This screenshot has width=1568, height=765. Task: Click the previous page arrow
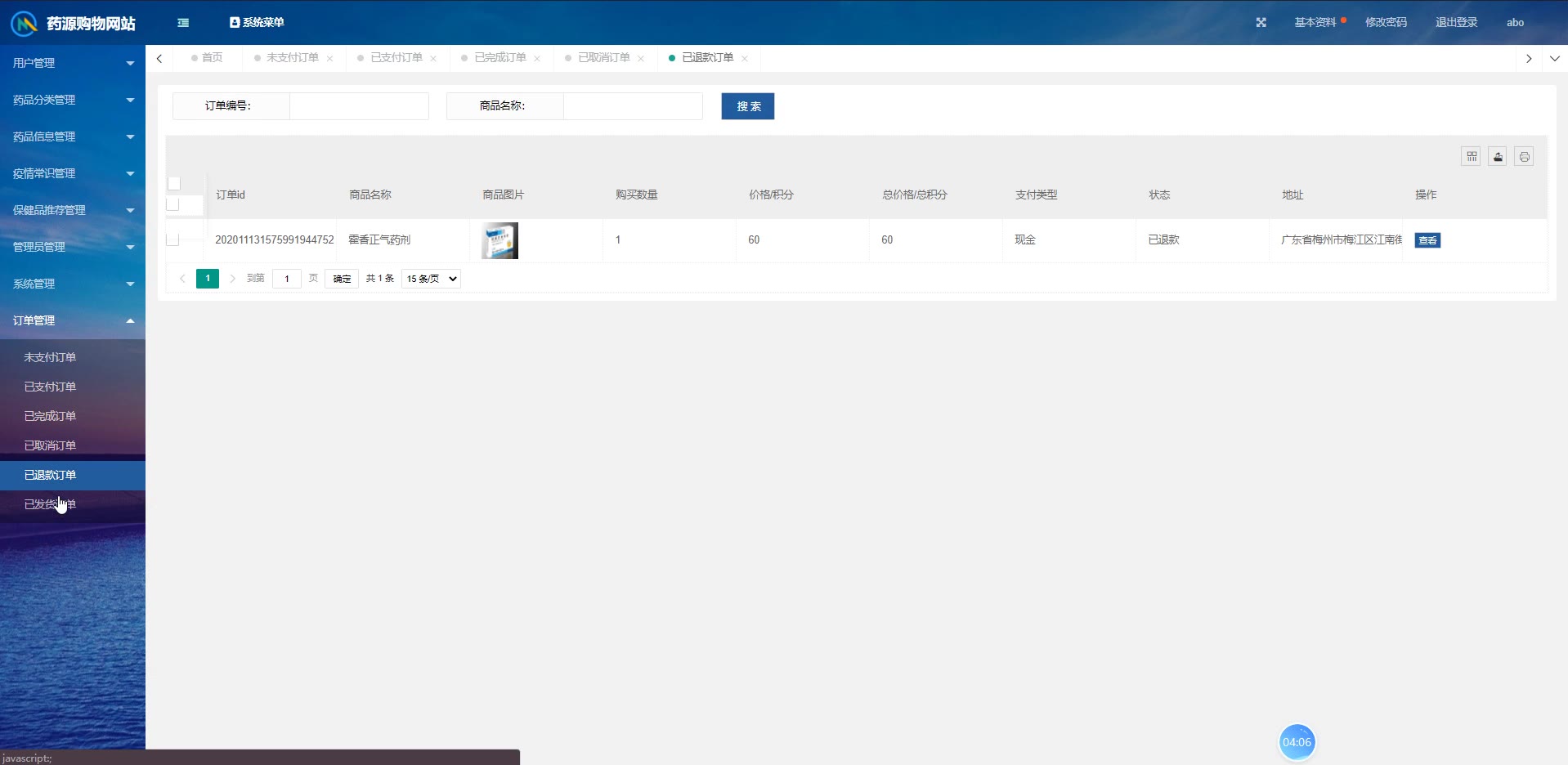[182, 279]
